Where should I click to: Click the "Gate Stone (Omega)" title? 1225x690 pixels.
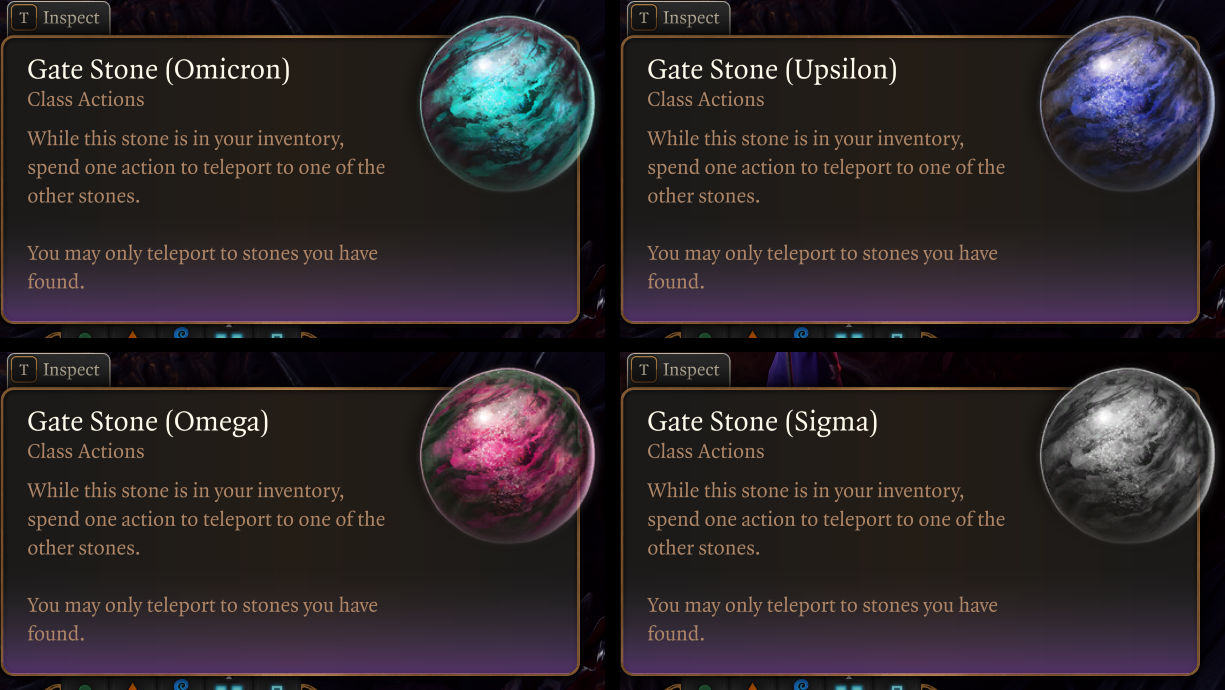pos(148,422)
